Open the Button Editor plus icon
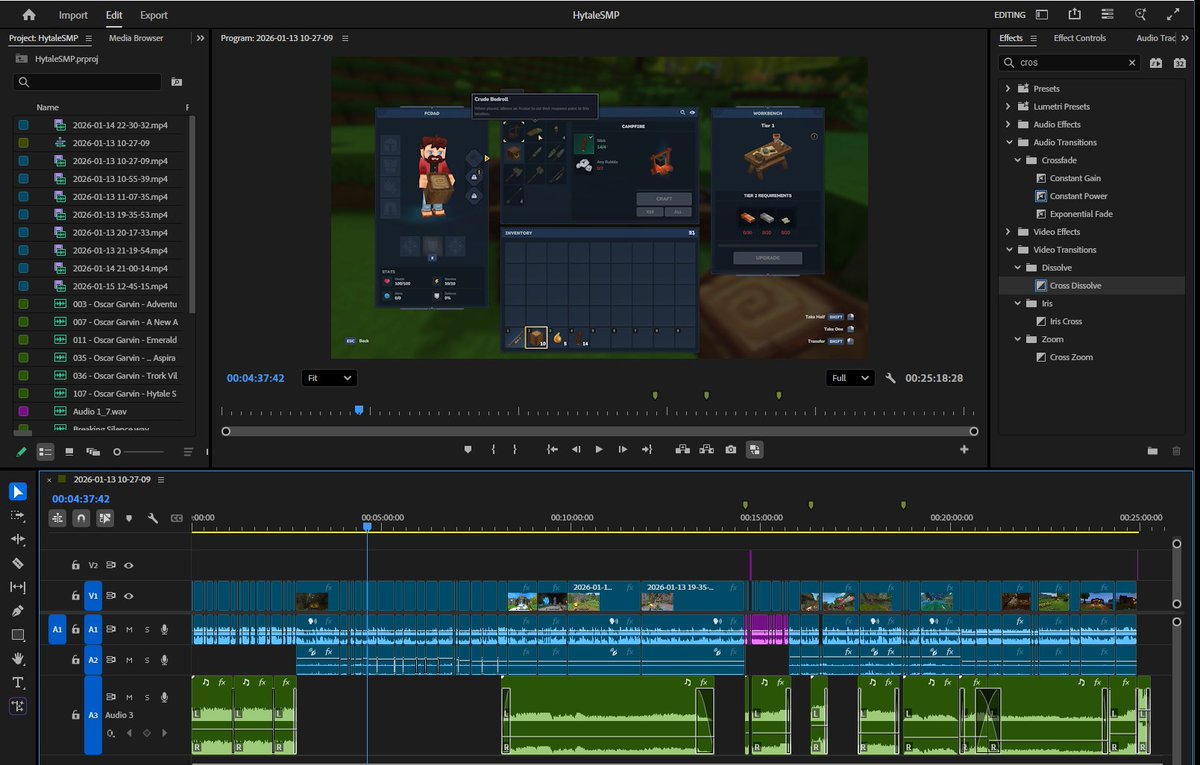This screenshot has width=1200, height=765. click(965, 450)
